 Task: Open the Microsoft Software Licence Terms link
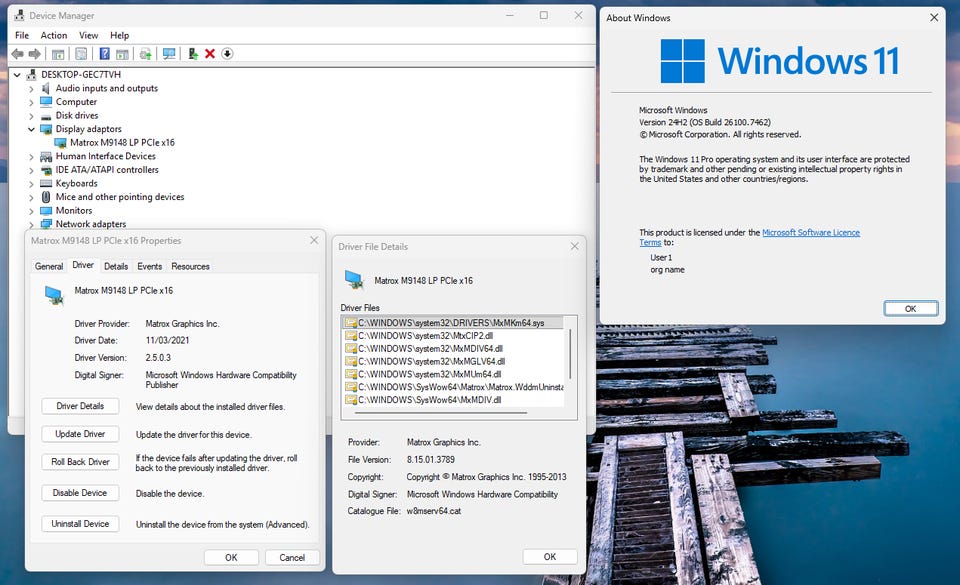click(x=810, y=233)
